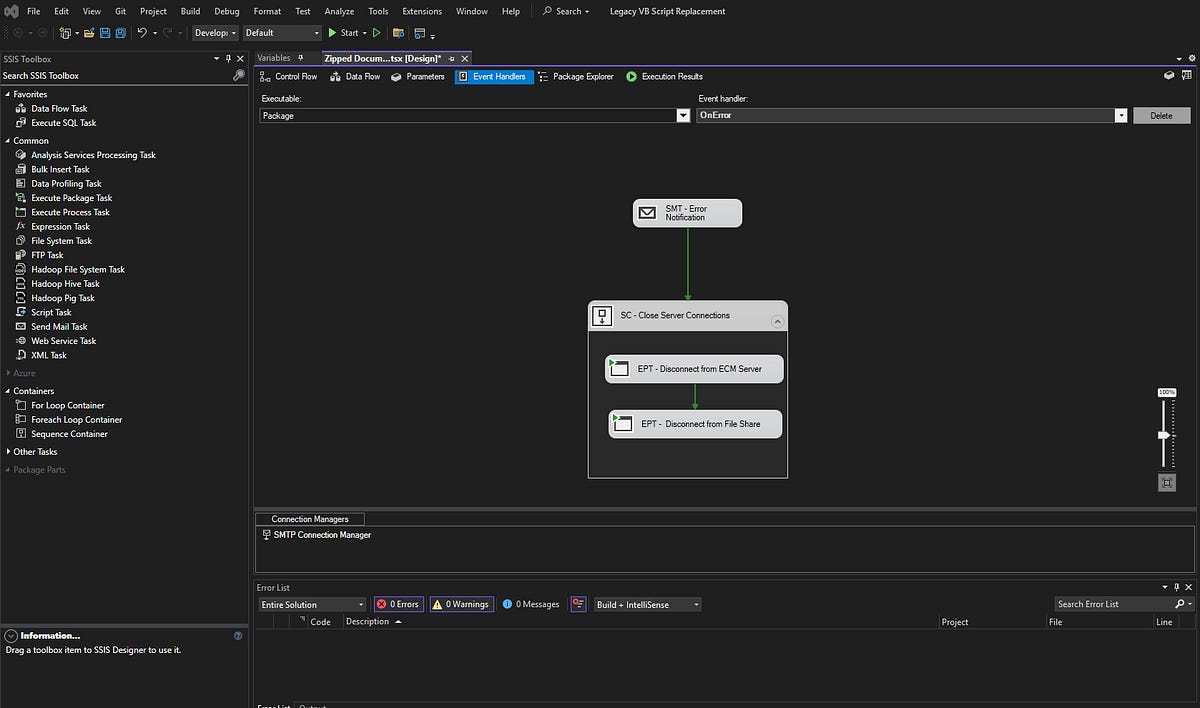Pin the SSIS Toolbox panel

click(228, 59)
